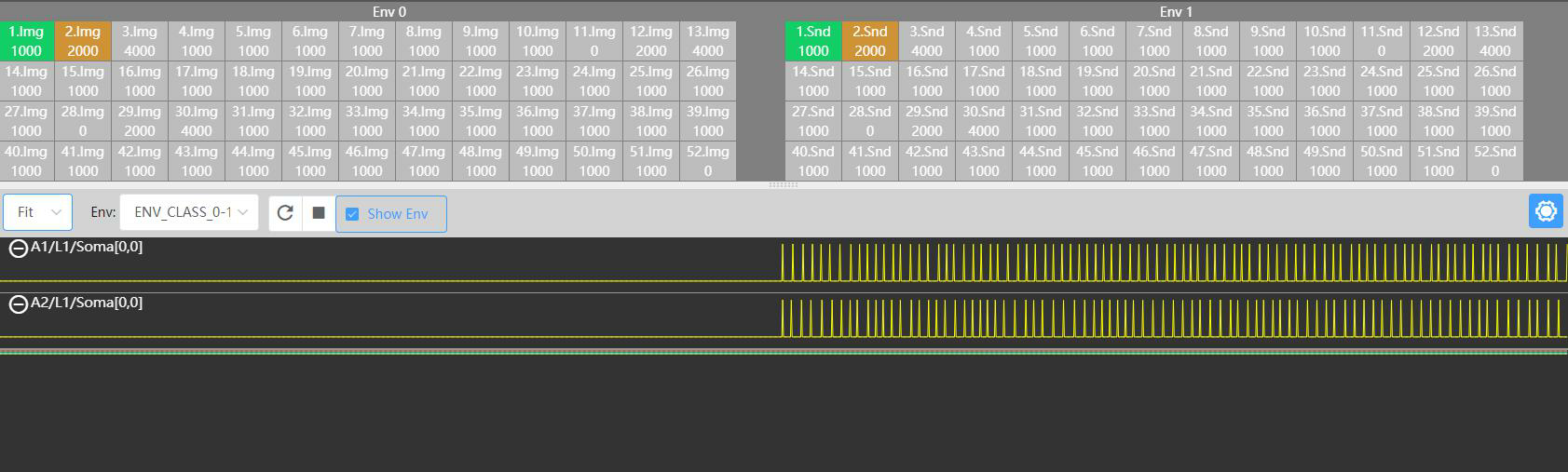The height and width of the screenshot is (472, 1568).
Task: Select the orange 2.Snd cell
Action: [x=869, y=41]
